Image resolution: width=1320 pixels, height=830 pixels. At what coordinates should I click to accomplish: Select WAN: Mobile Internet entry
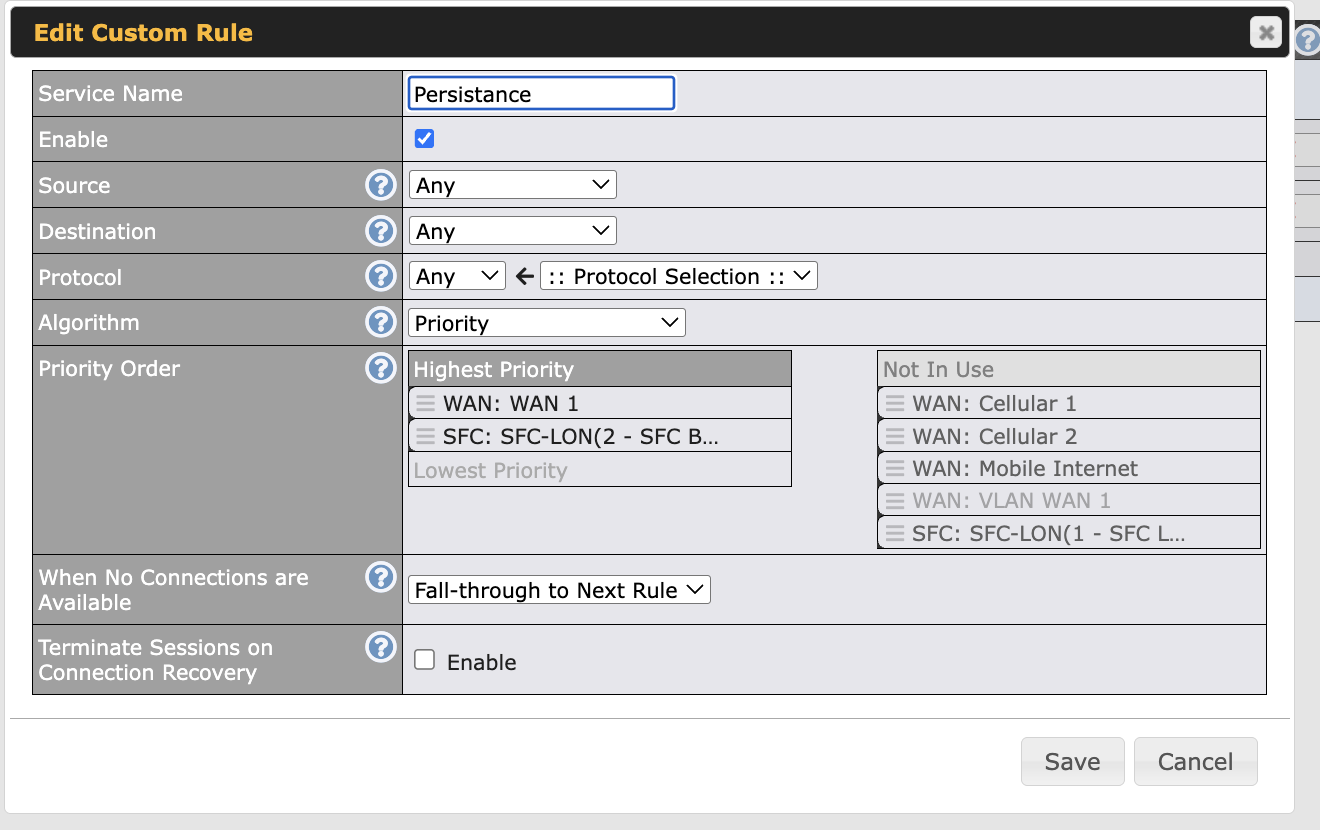click(1024, 468)
